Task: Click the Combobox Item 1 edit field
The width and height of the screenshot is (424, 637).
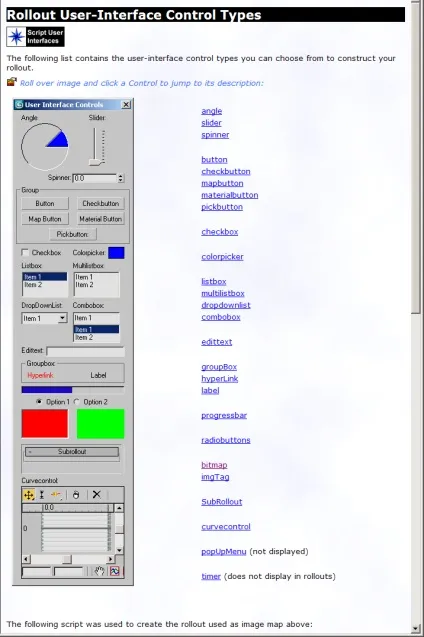Action: point(96,318)
